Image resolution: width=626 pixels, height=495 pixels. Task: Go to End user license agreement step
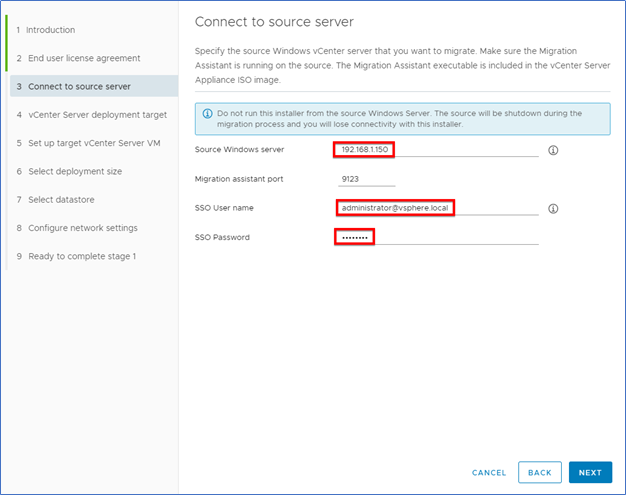tap(78, 58)
